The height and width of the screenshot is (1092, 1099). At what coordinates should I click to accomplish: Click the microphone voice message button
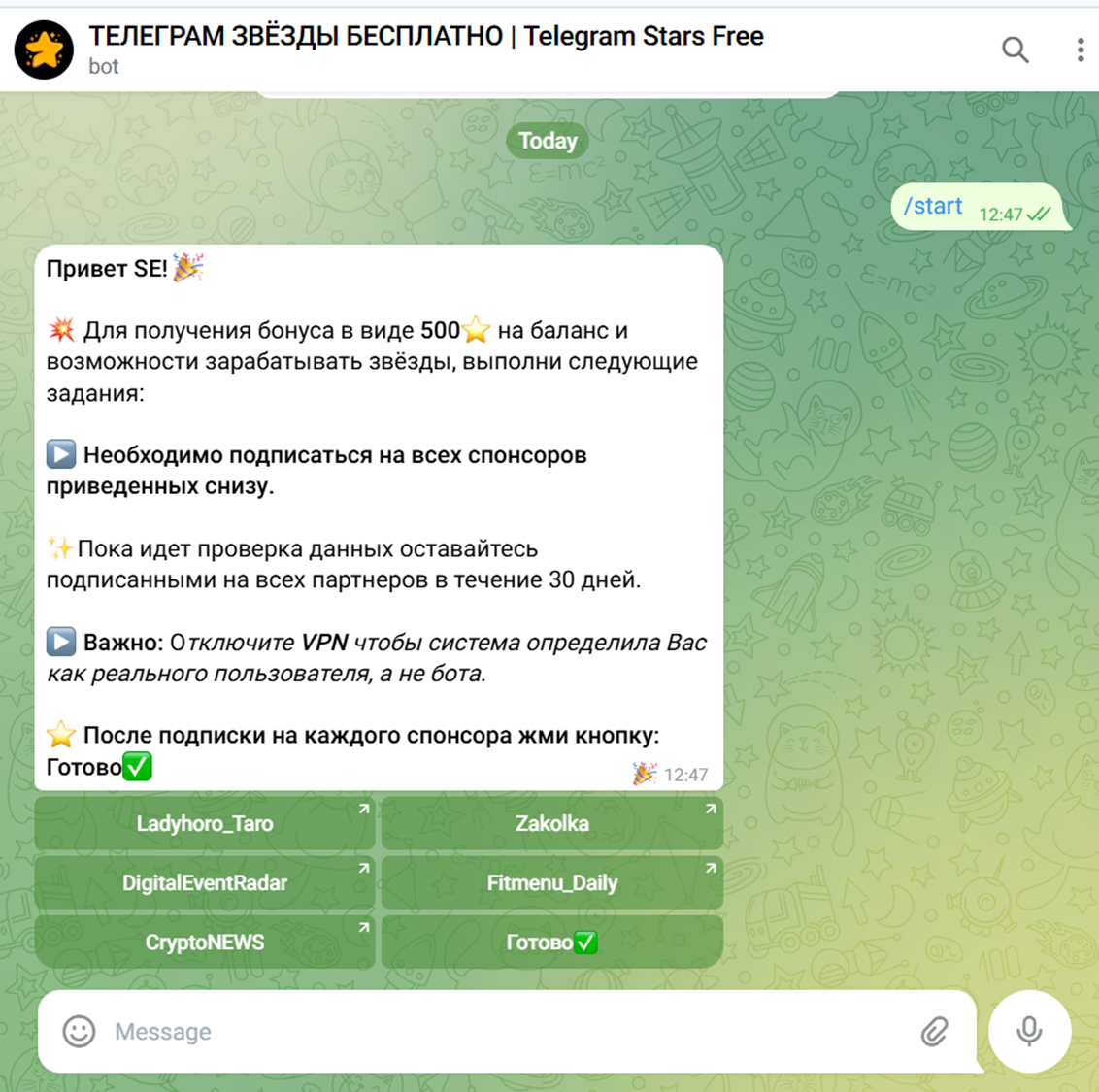click(x=1029, y=1031)
